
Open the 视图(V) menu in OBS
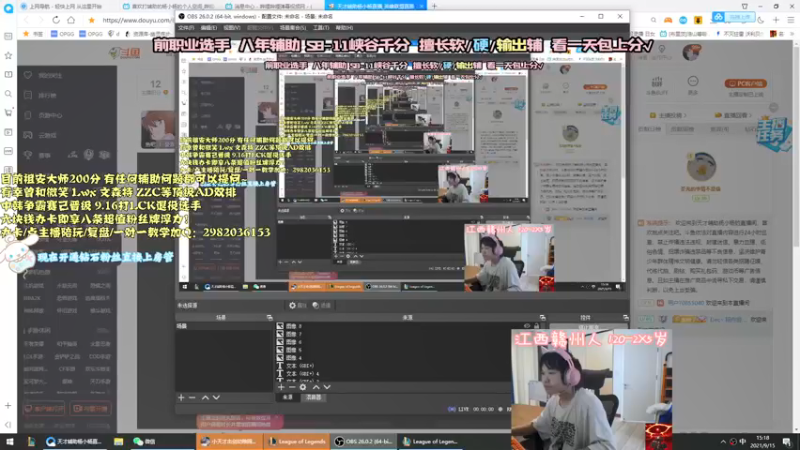coord(232,28)
